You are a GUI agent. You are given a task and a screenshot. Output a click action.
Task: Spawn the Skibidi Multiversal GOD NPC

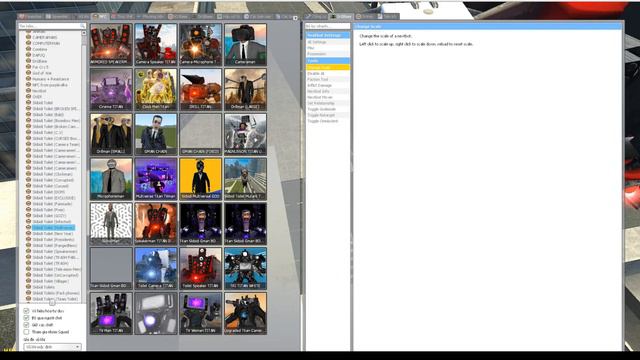[200, 179]
